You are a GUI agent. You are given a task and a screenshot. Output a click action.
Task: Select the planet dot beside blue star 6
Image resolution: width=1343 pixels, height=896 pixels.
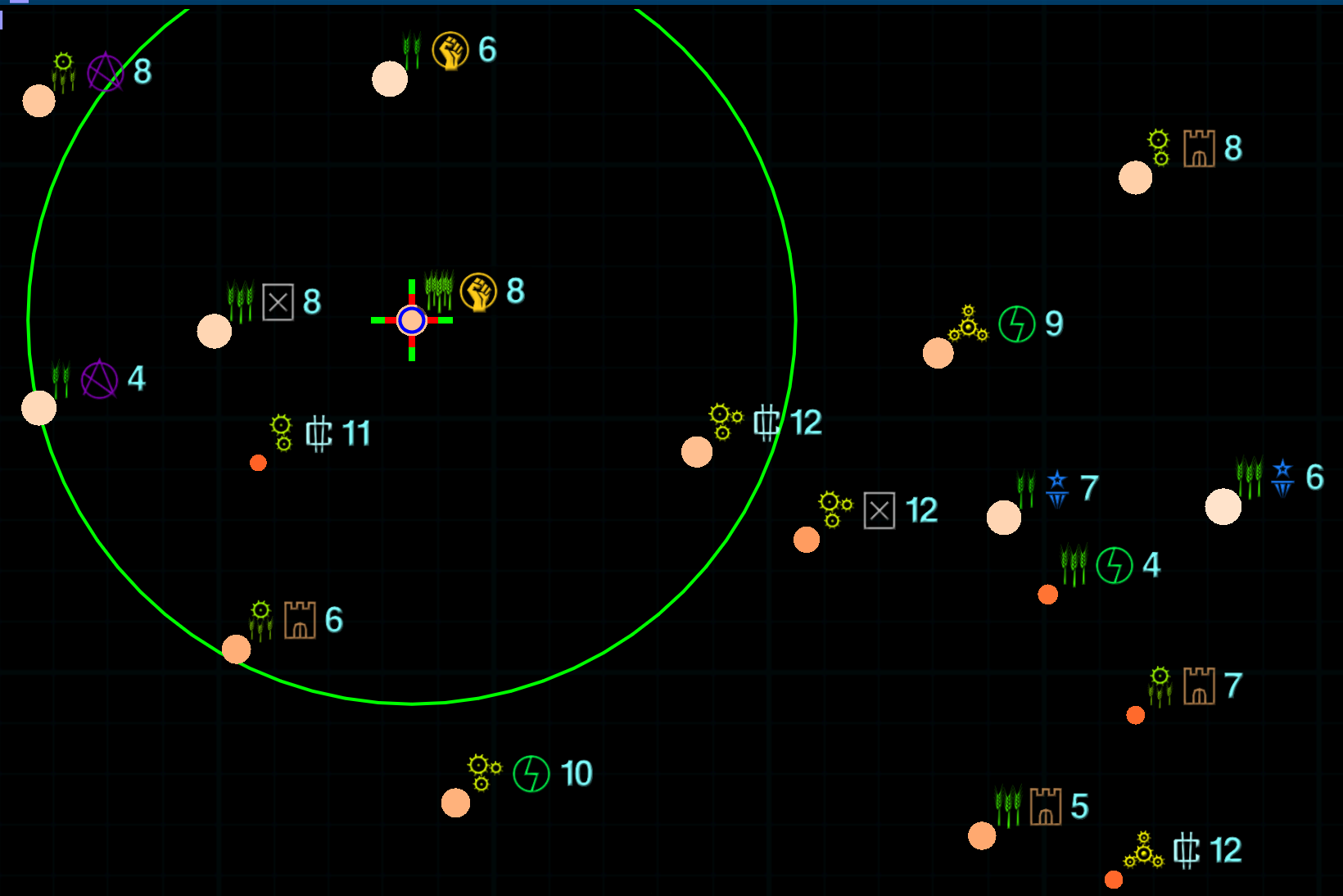1223,507
